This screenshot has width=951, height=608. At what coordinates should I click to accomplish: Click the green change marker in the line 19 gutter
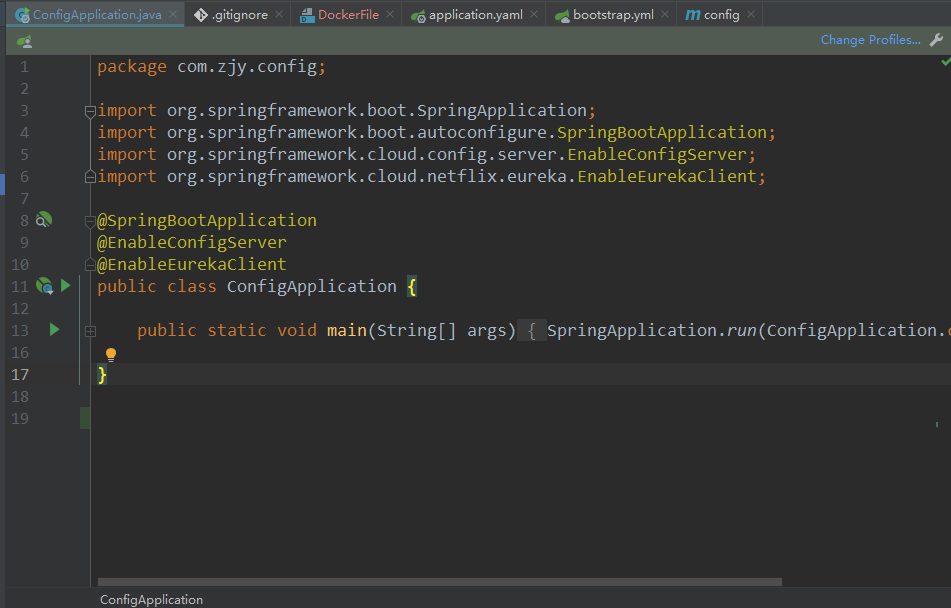(85, 418)
